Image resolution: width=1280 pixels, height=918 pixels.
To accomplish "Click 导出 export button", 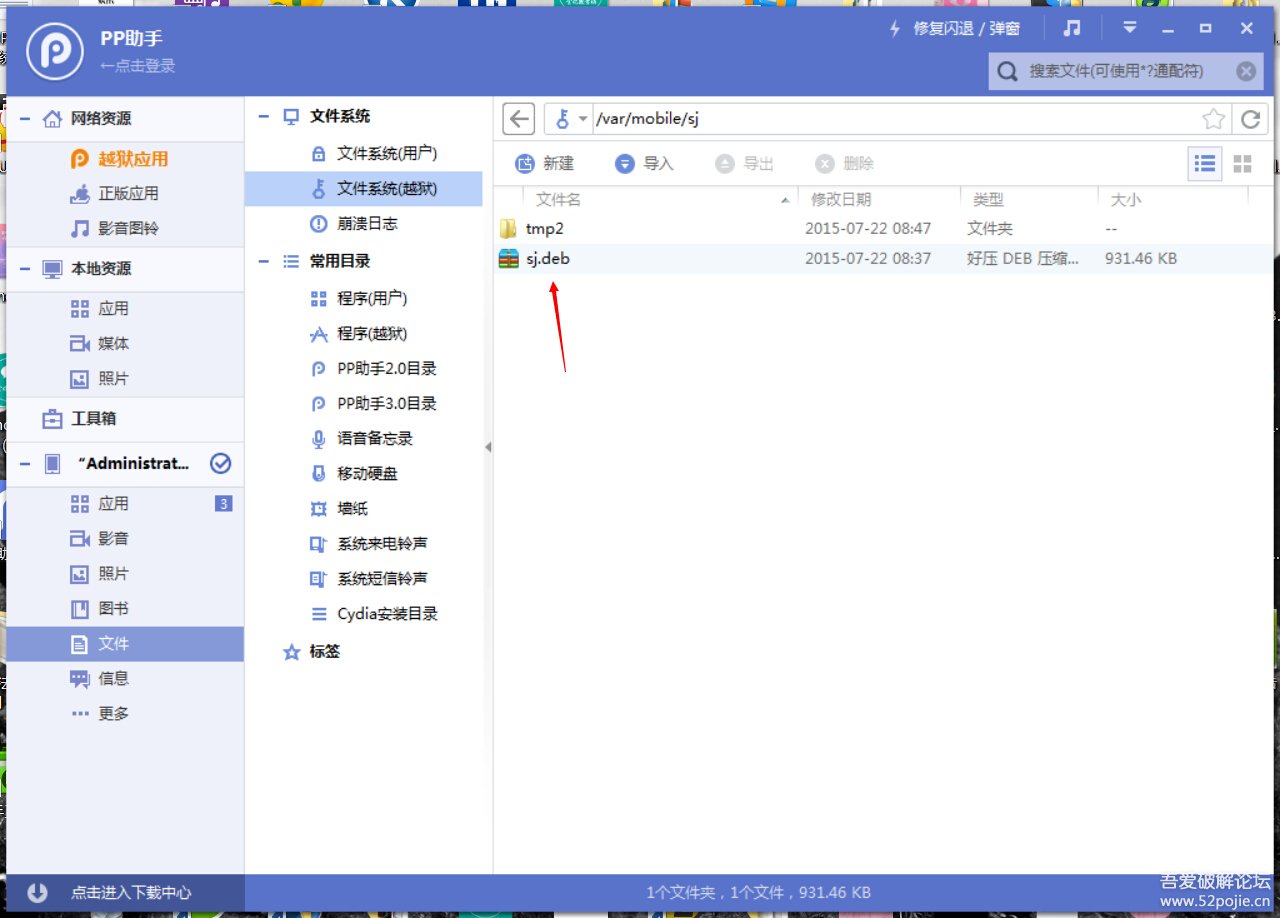I will click(745, 164).
